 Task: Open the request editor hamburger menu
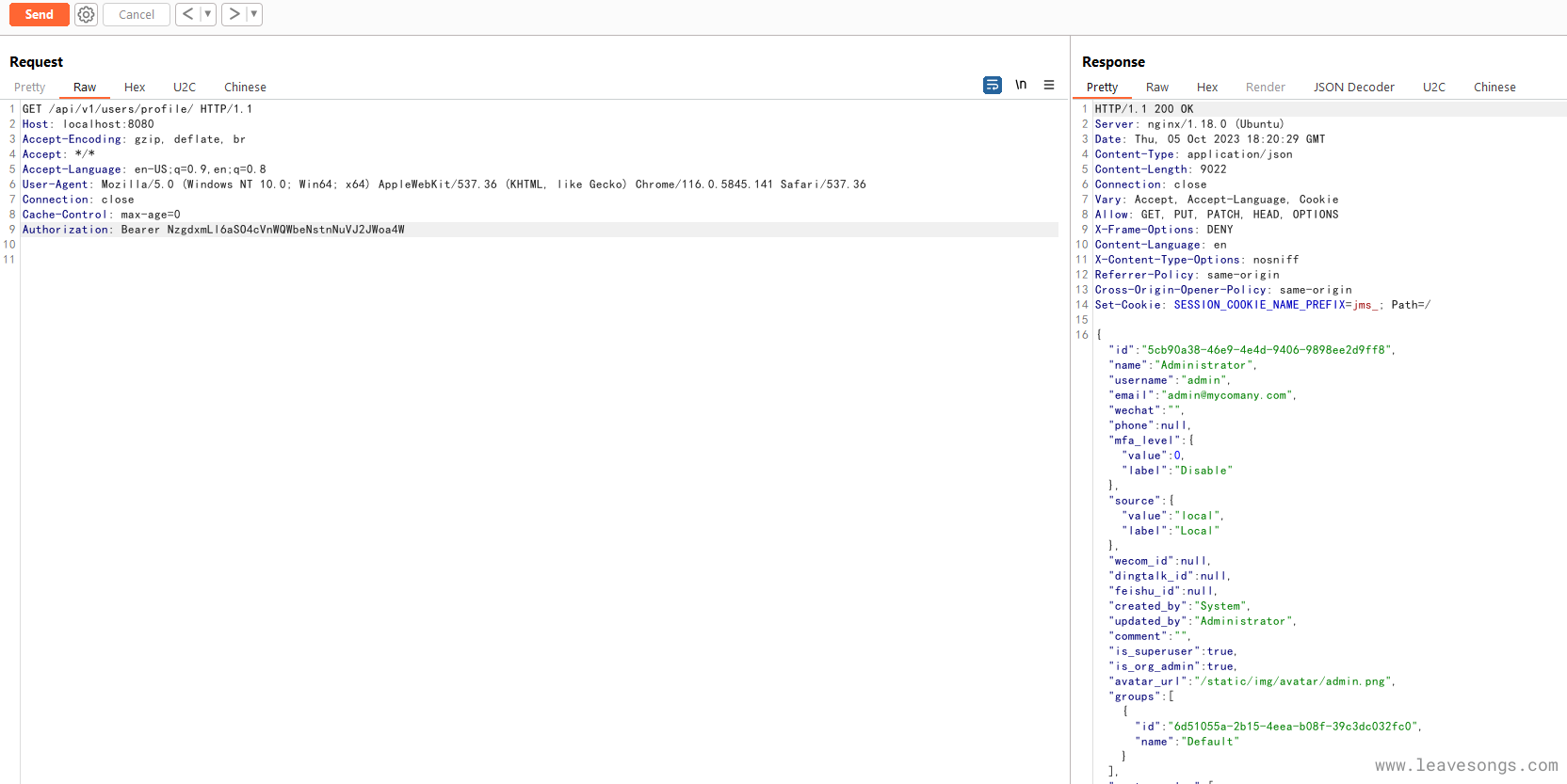(x=1049, y=86)
